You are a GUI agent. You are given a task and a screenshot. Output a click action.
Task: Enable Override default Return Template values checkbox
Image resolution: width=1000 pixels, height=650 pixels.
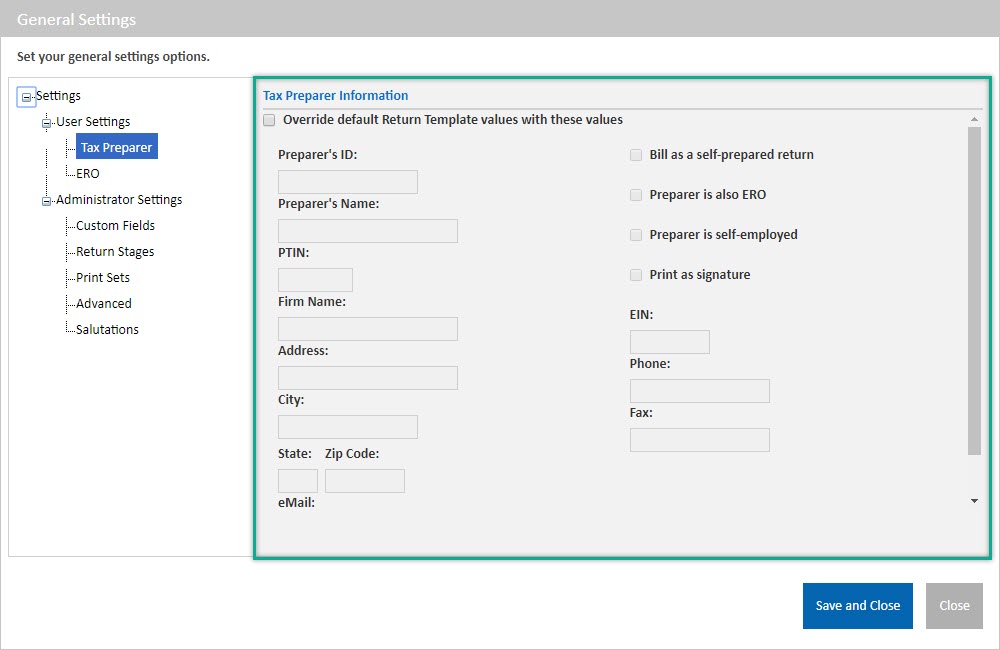[x=269, y=120]
